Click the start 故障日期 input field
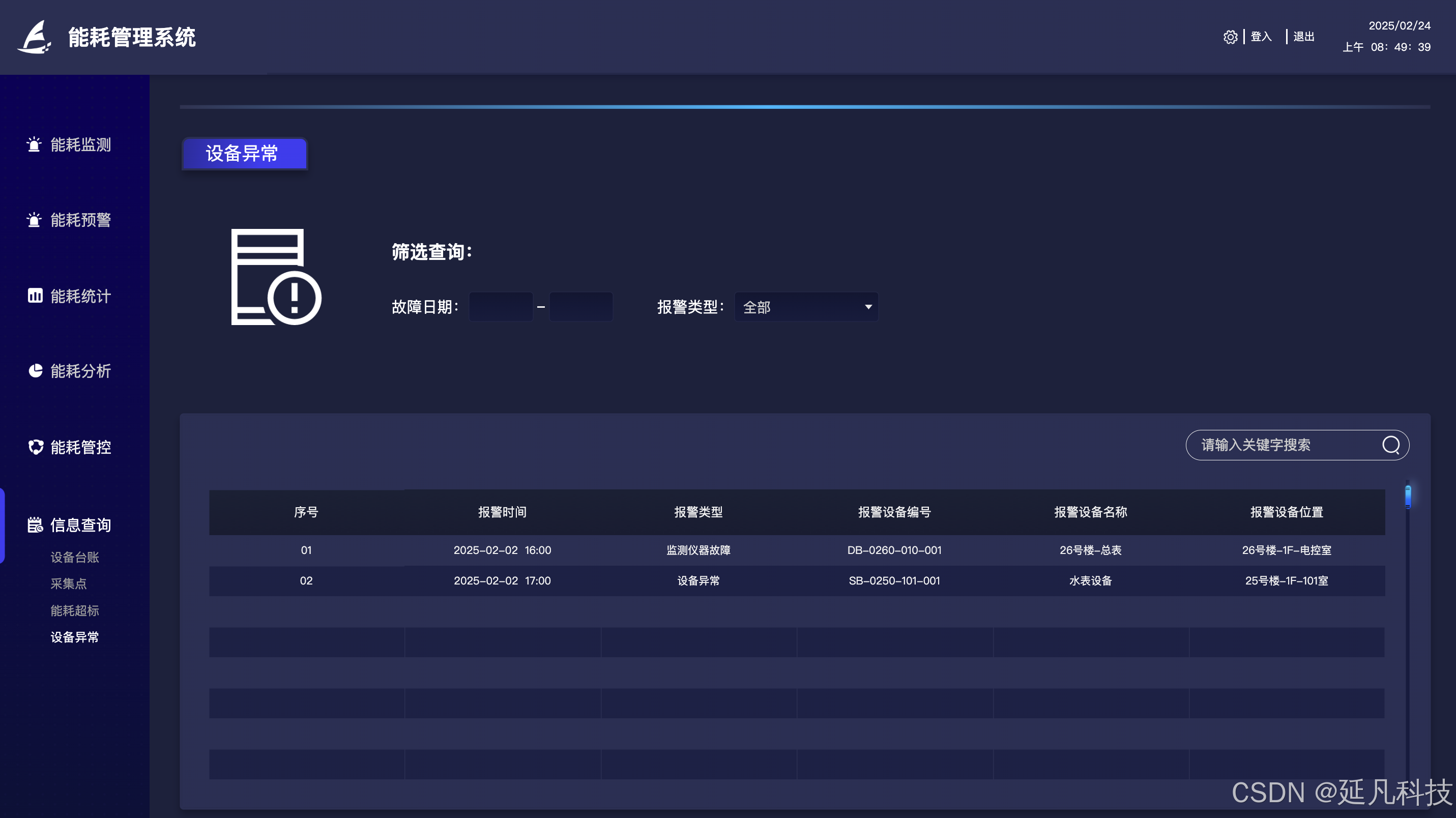Image resolution: width=1456 pixels, height=818 pixels. pos(501,307)
